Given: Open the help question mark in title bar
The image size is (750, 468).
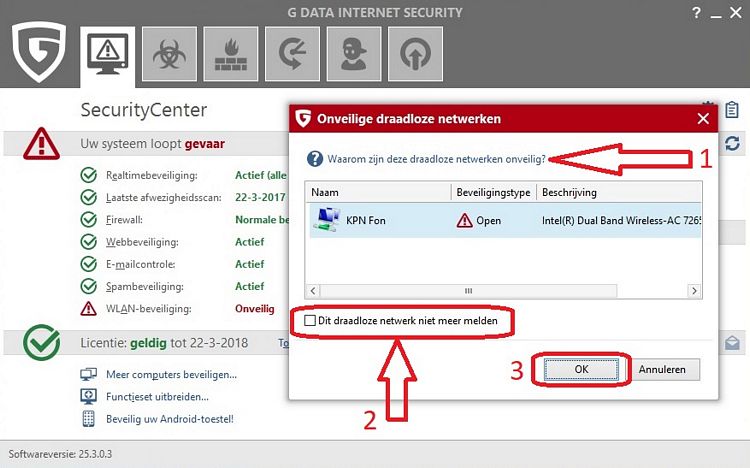Looking at the screenshot, I should (697, 12).
